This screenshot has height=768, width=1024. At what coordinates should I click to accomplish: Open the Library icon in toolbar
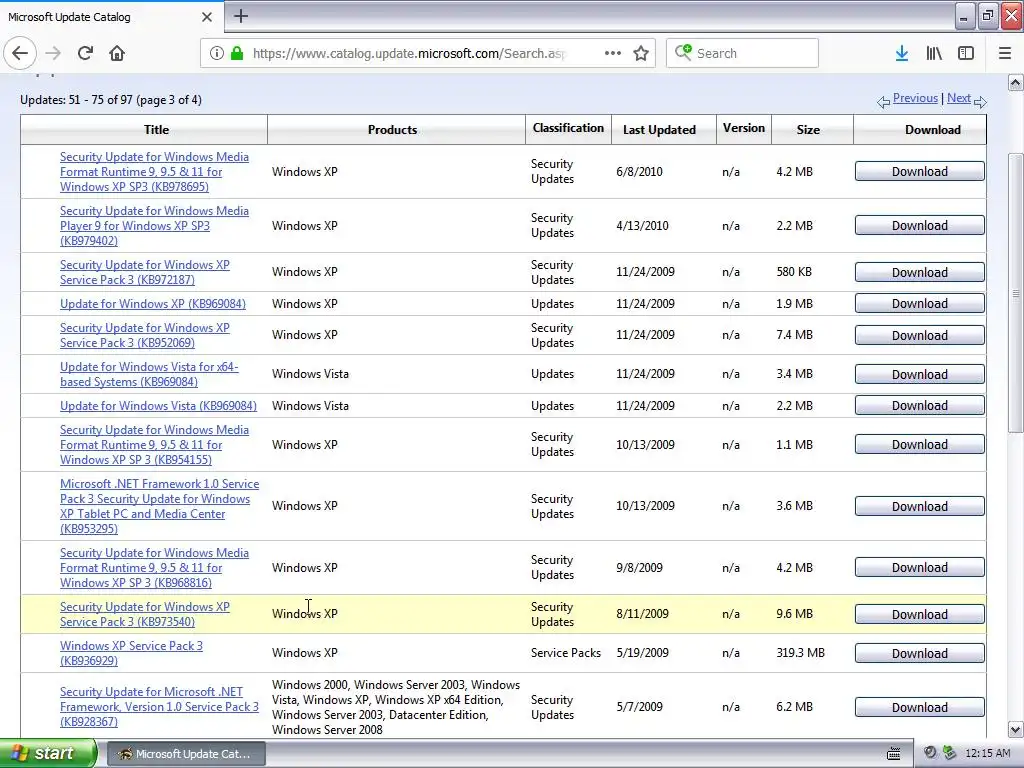pos(934,53)
